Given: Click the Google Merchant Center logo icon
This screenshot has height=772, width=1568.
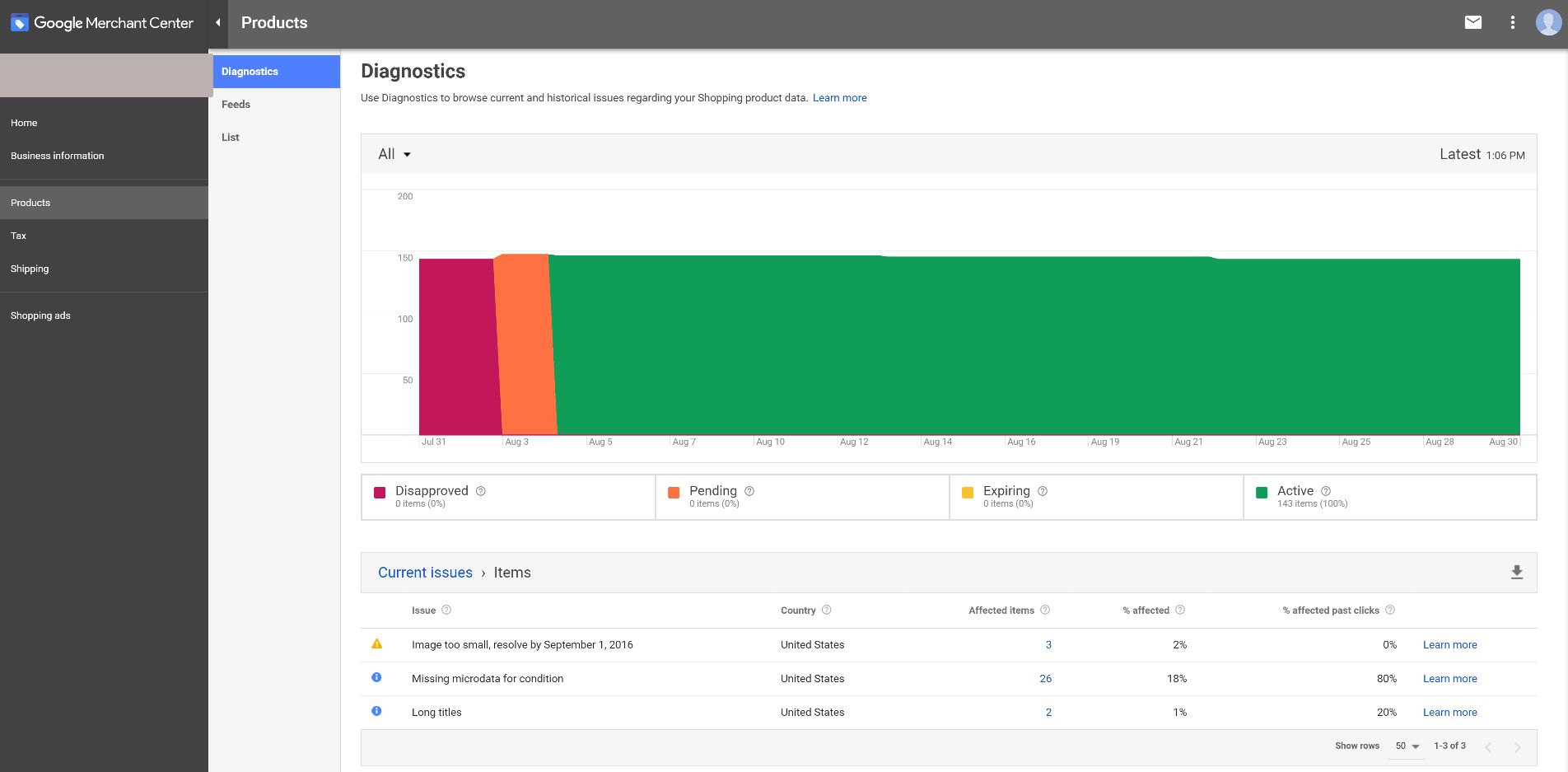Looking at the screenshot, I should pos(18,22).
